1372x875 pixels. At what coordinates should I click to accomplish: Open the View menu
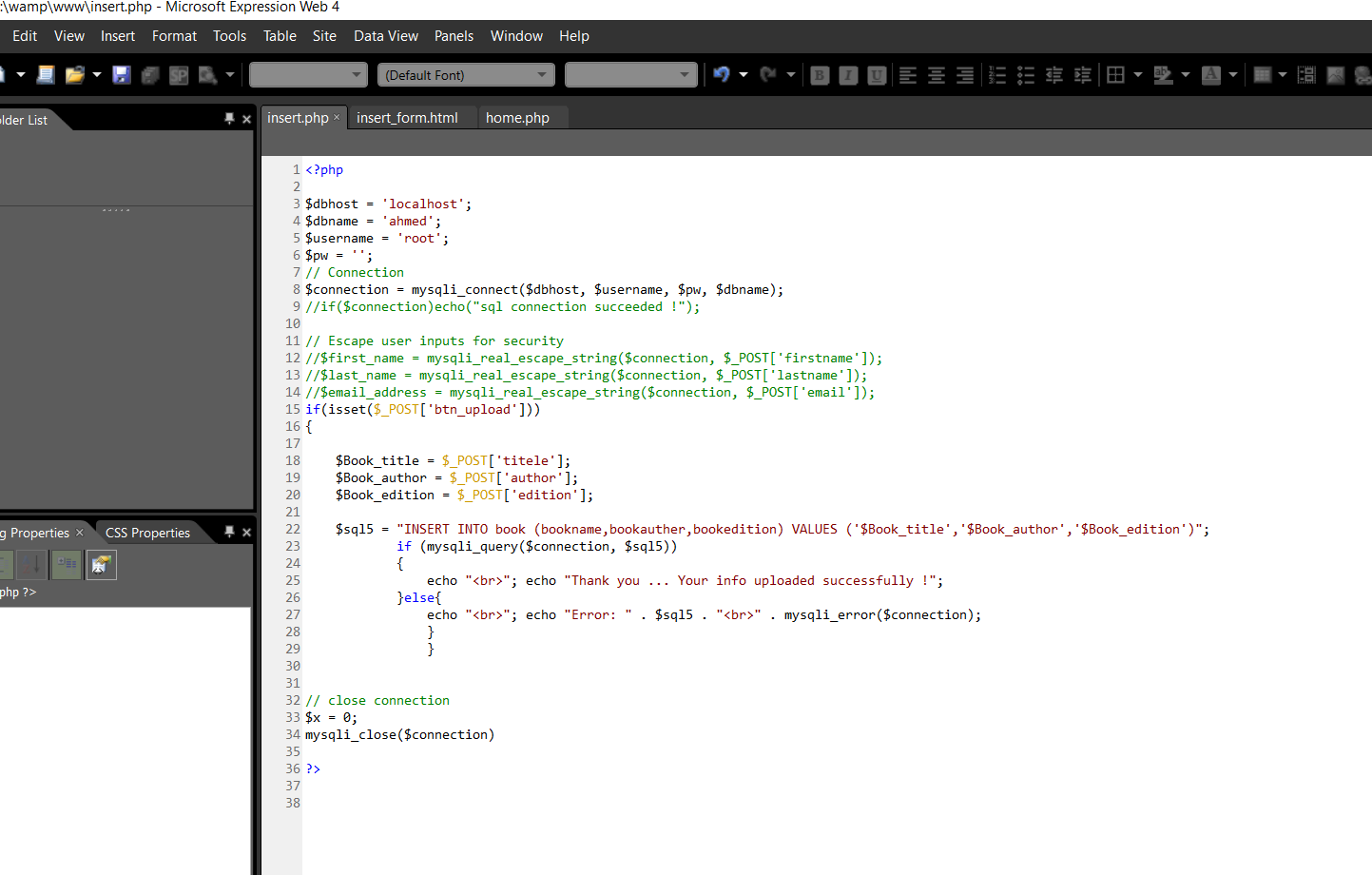69,36
